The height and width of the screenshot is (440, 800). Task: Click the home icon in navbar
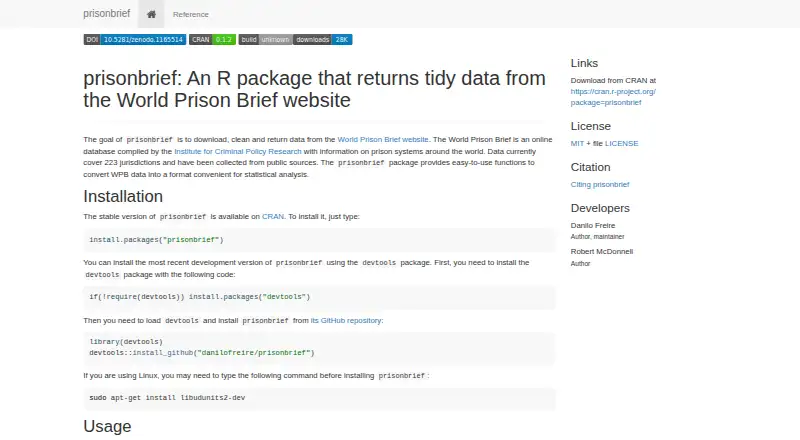(151, 14)
